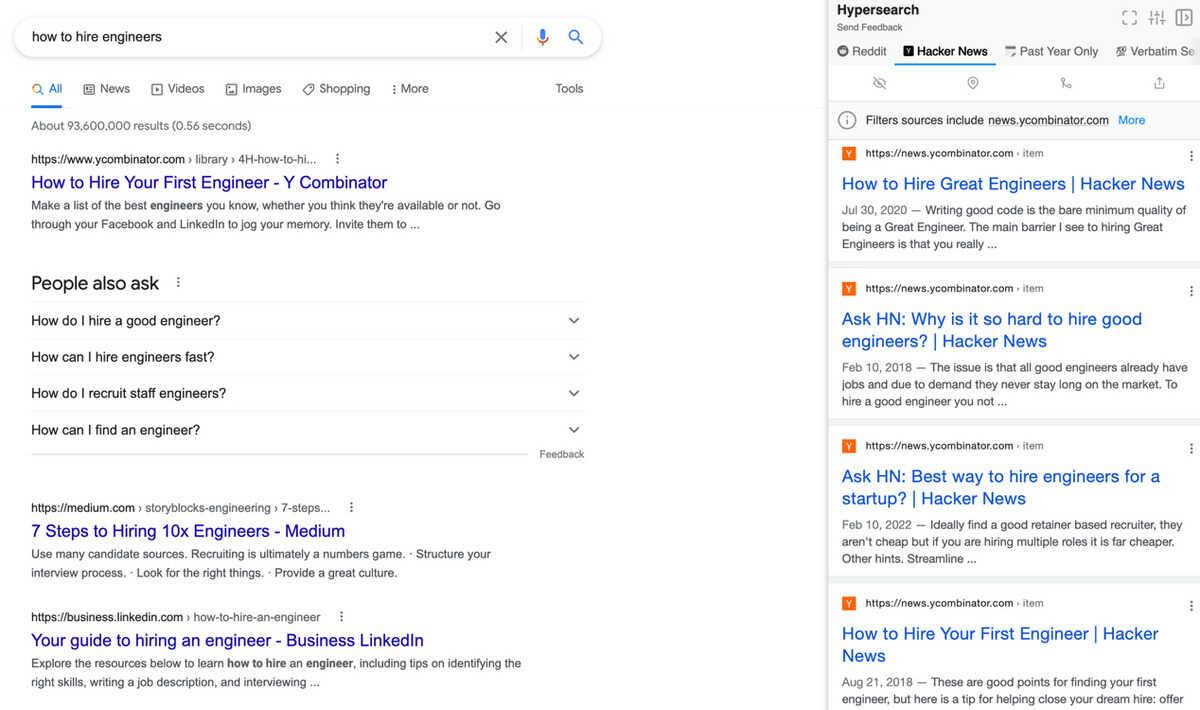Open menu for 'How to Hire Great Engineers' result
This screenshot has width=1200, height=710.
[1191, 156]
